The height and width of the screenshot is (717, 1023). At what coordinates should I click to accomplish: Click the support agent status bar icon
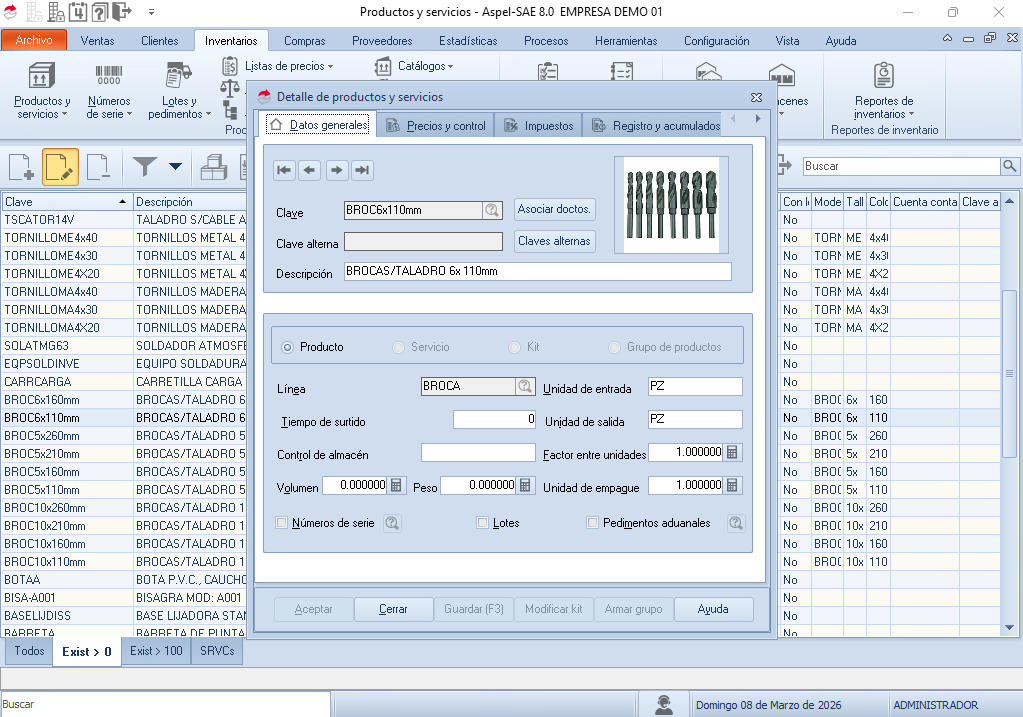click(x=662, y=705)
